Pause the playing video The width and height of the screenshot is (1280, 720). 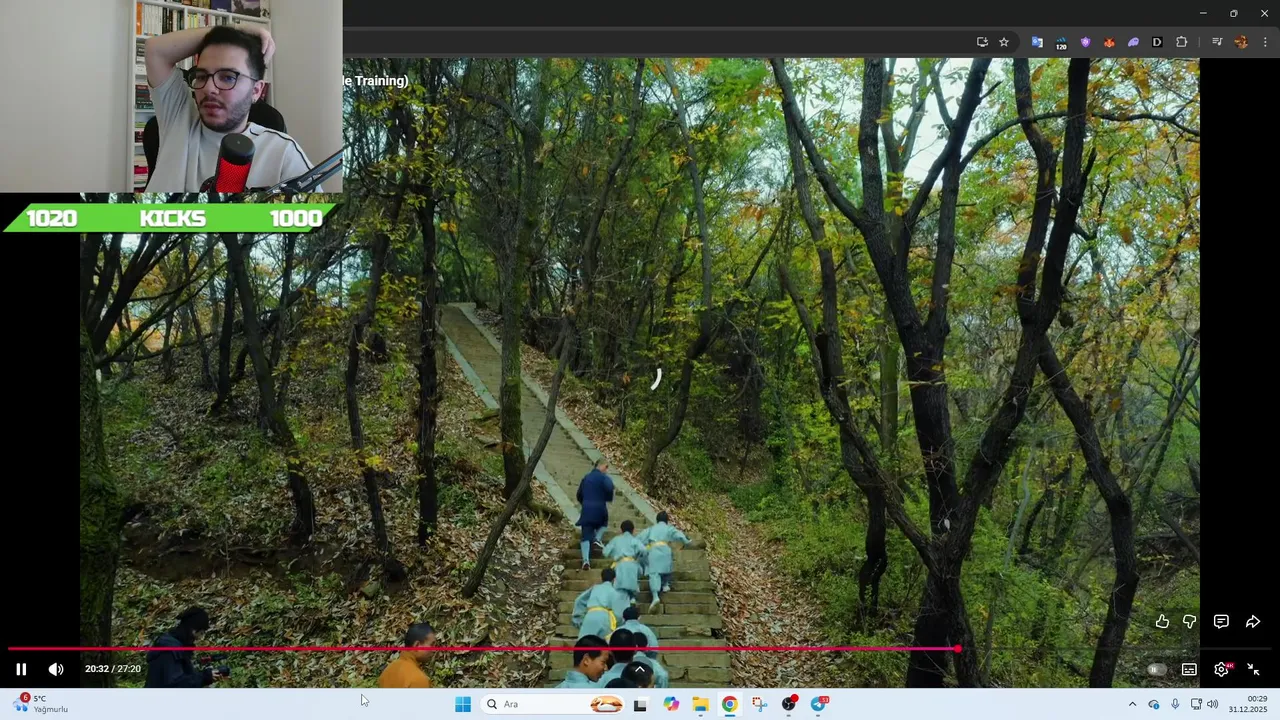click(x=21, y=669)
